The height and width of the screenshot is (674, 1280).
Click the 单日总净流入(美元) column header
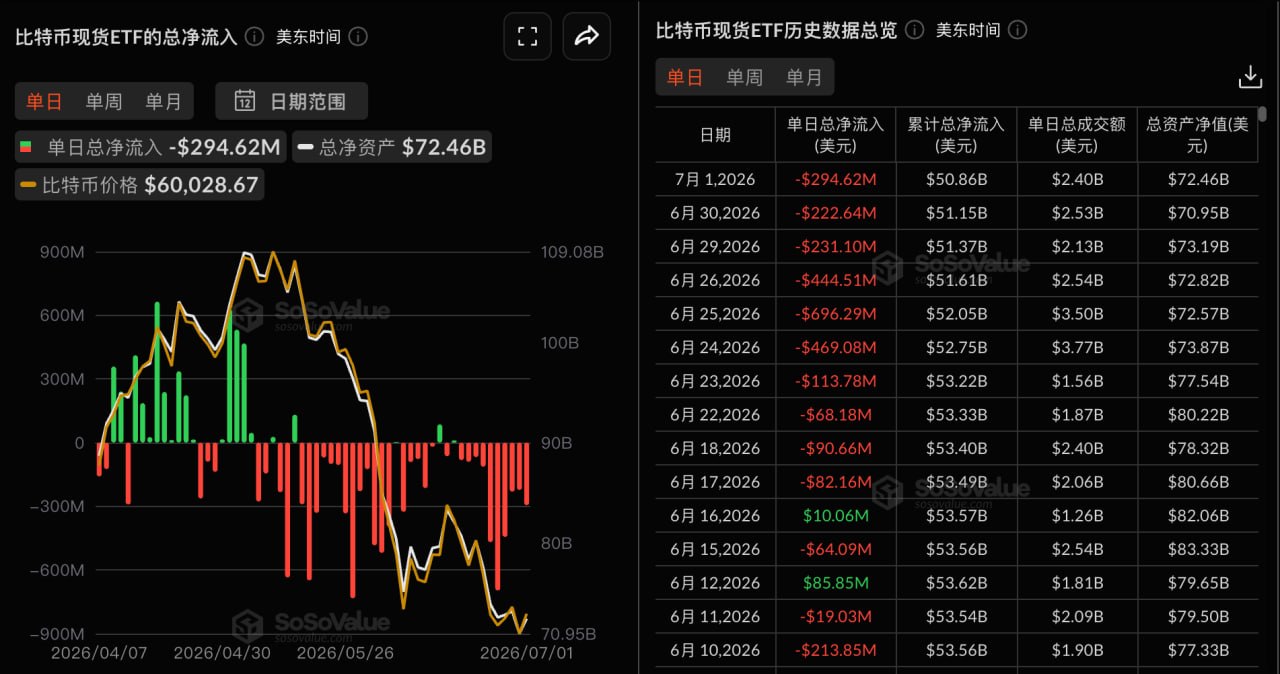tap(835, 135)
